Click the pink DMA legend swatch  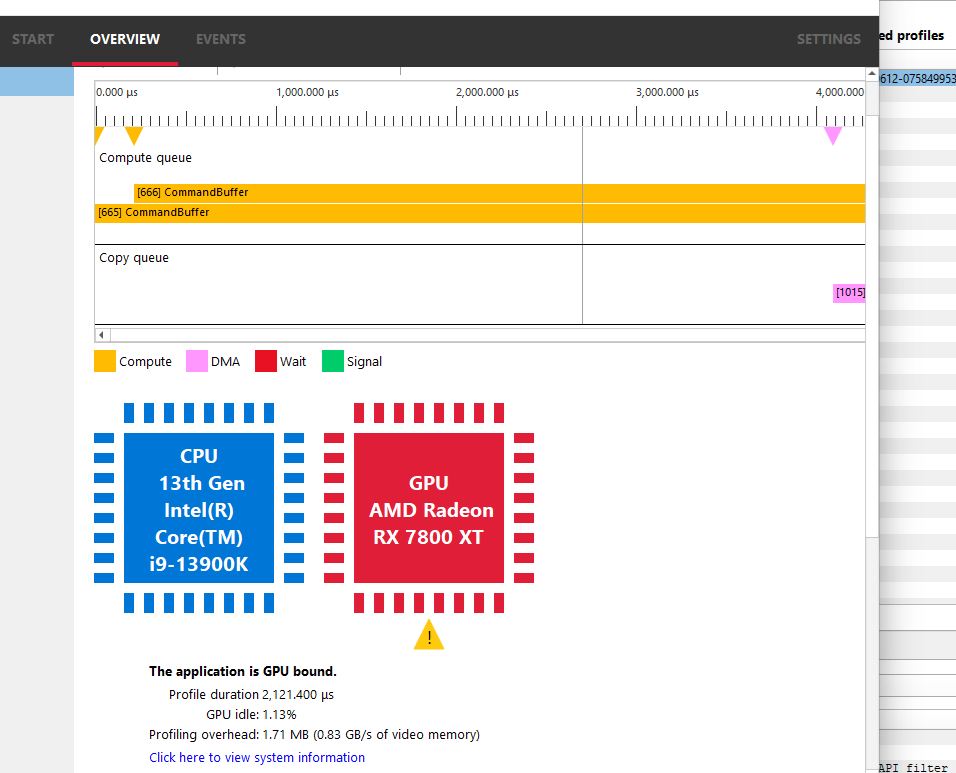pyautogui.click(x=197, y=361)
